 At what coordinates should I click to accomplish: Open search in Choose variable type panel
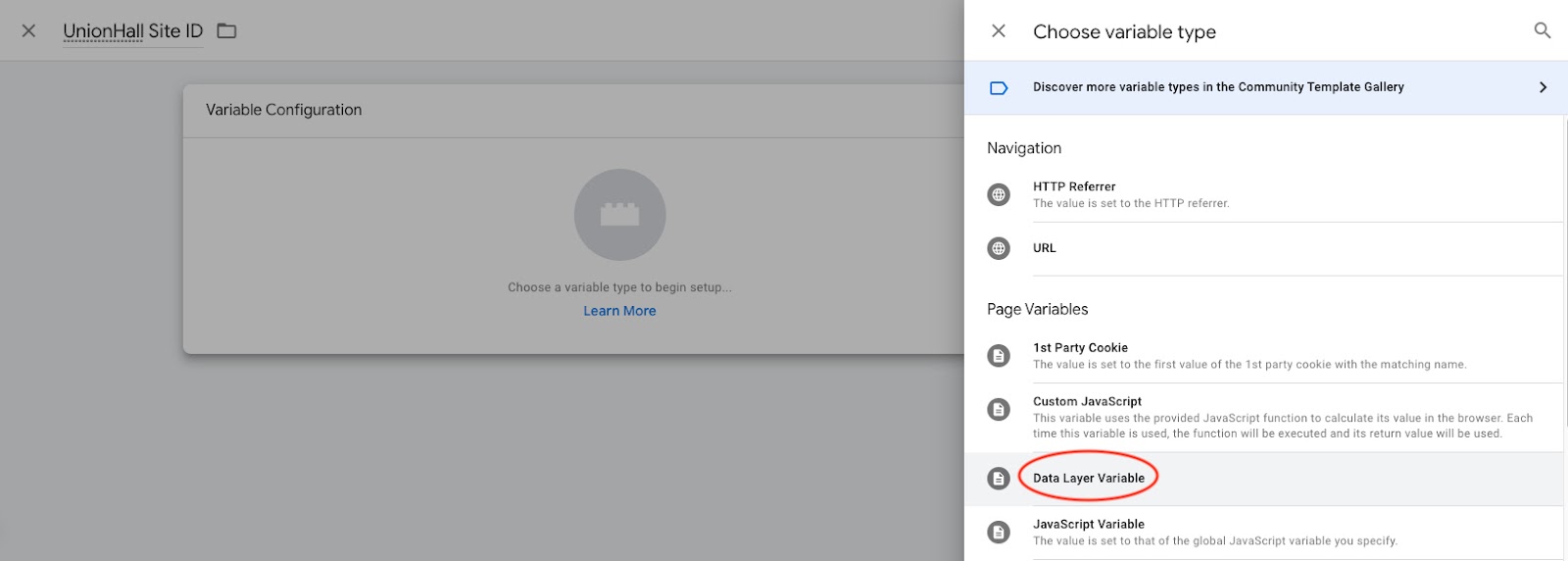click(x=1542, y=31)
